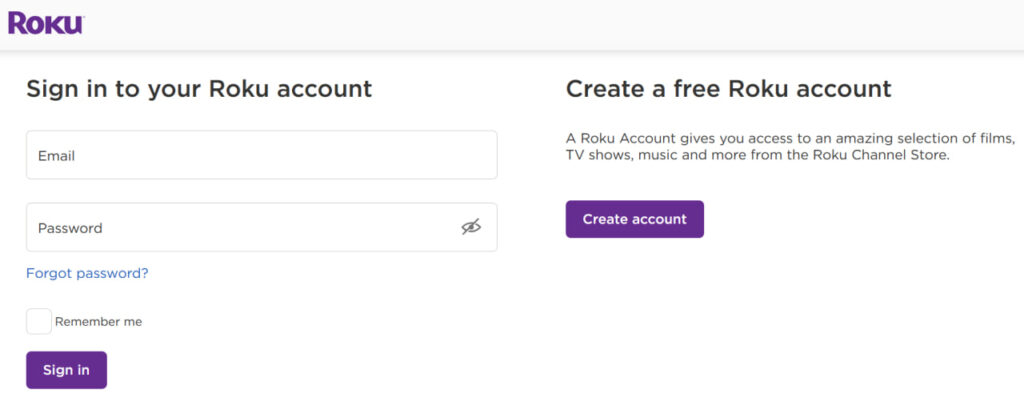
Task: Click the Password placeholder text
Action: [70, 228]
